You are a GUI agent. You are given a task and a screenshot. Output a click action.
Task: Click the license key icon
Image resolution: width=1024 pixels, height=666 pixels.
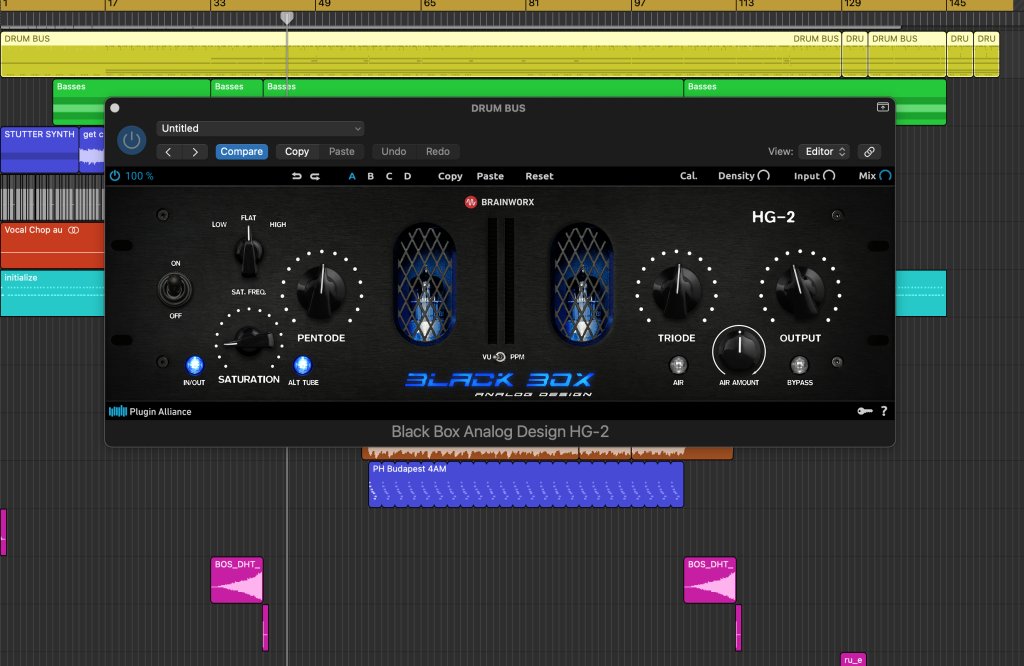[x=865, y=411]
